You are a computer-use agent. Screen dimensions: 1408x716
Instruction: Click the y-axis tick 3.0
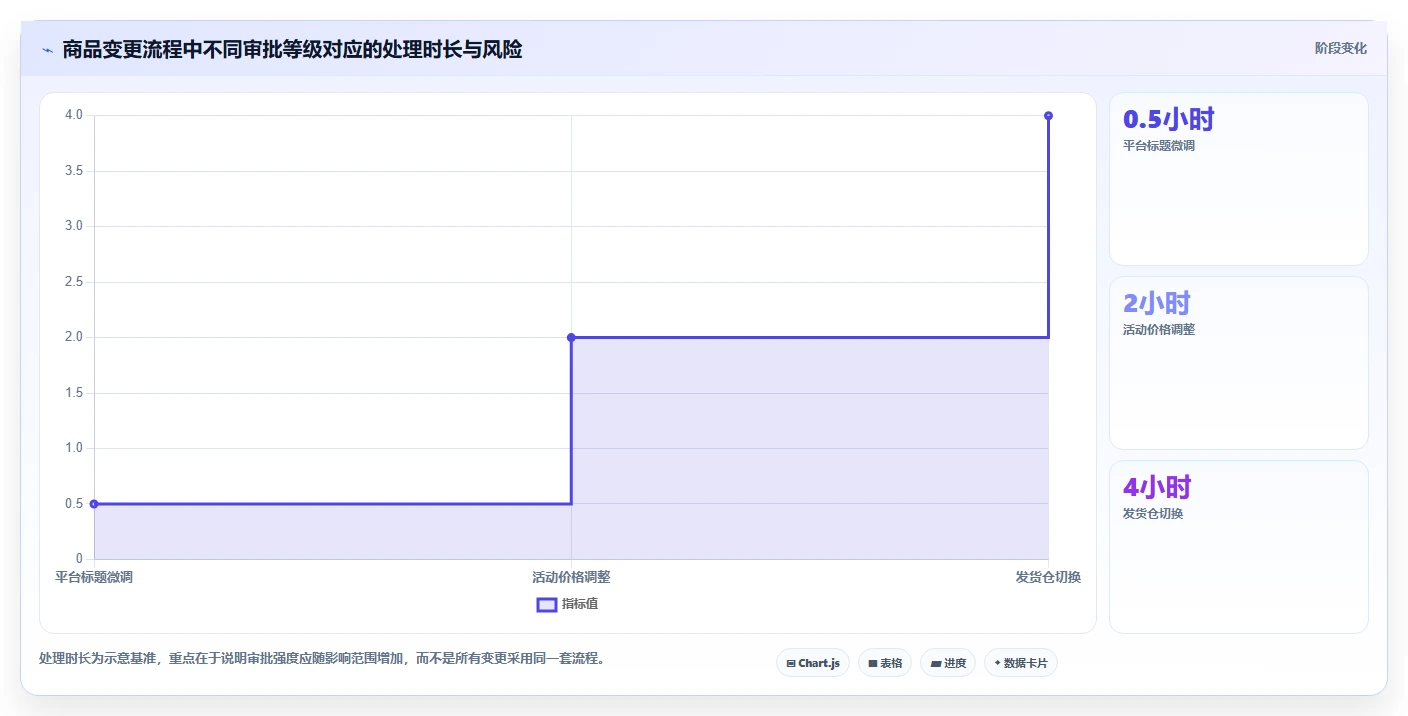click(74, 226)
